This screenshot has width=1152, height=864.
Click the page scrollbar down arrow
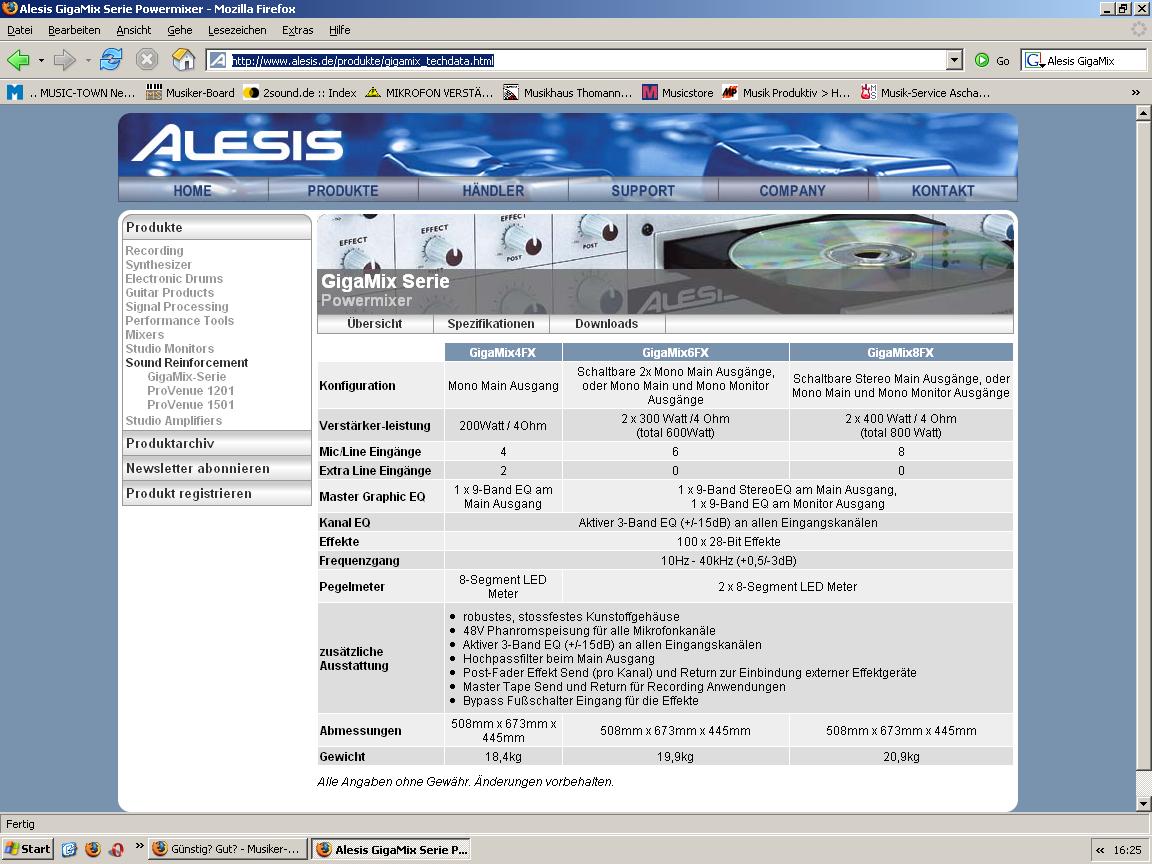[x=1142, y=802]
